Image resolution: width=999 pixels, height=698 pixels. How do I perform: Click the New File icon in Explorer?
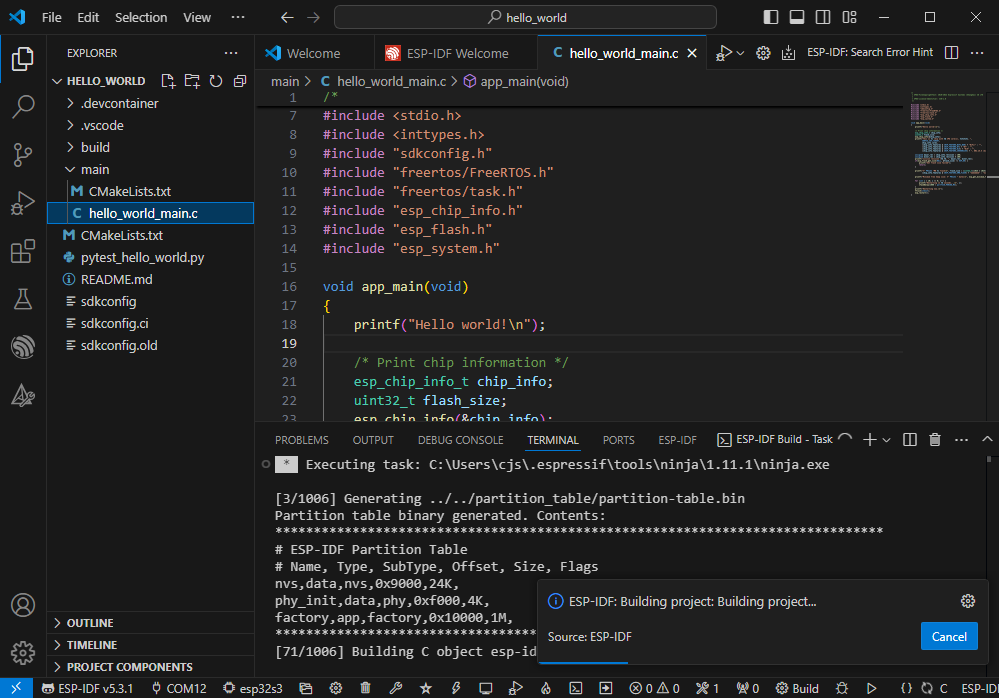click(x=168, y=81)
